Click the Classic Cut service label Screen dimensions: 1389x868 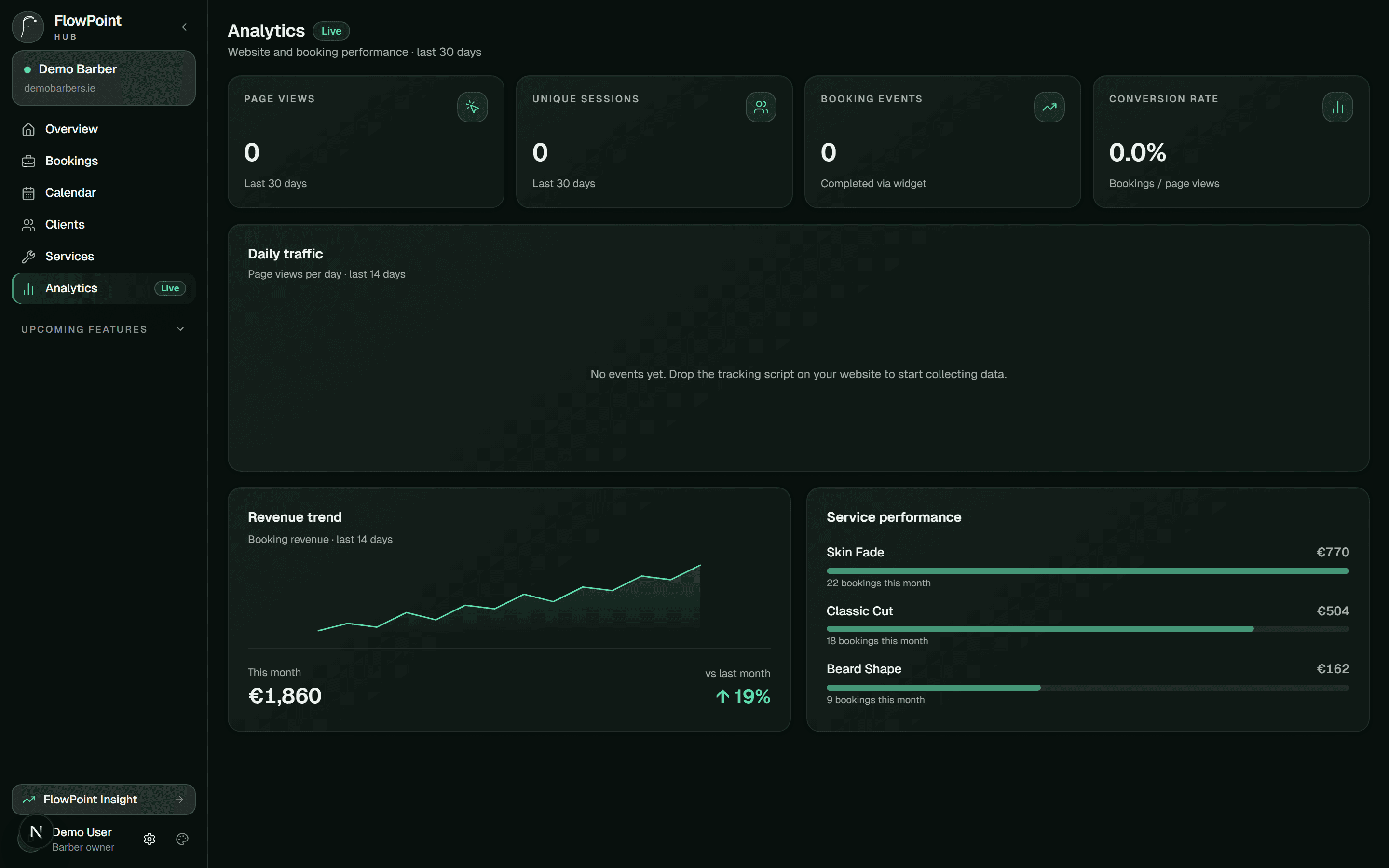(860, 611)
